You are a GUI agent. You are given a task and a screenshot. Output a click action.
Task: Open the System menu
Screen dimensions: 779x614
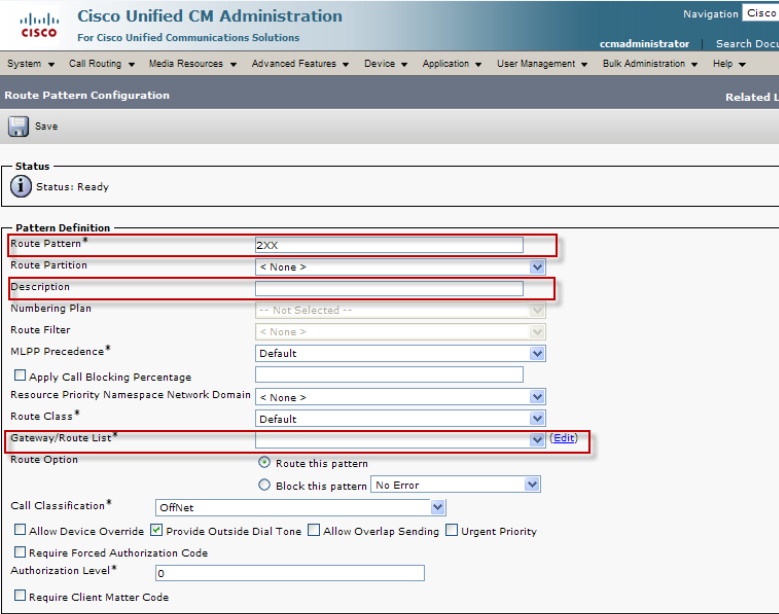[30, 64]
